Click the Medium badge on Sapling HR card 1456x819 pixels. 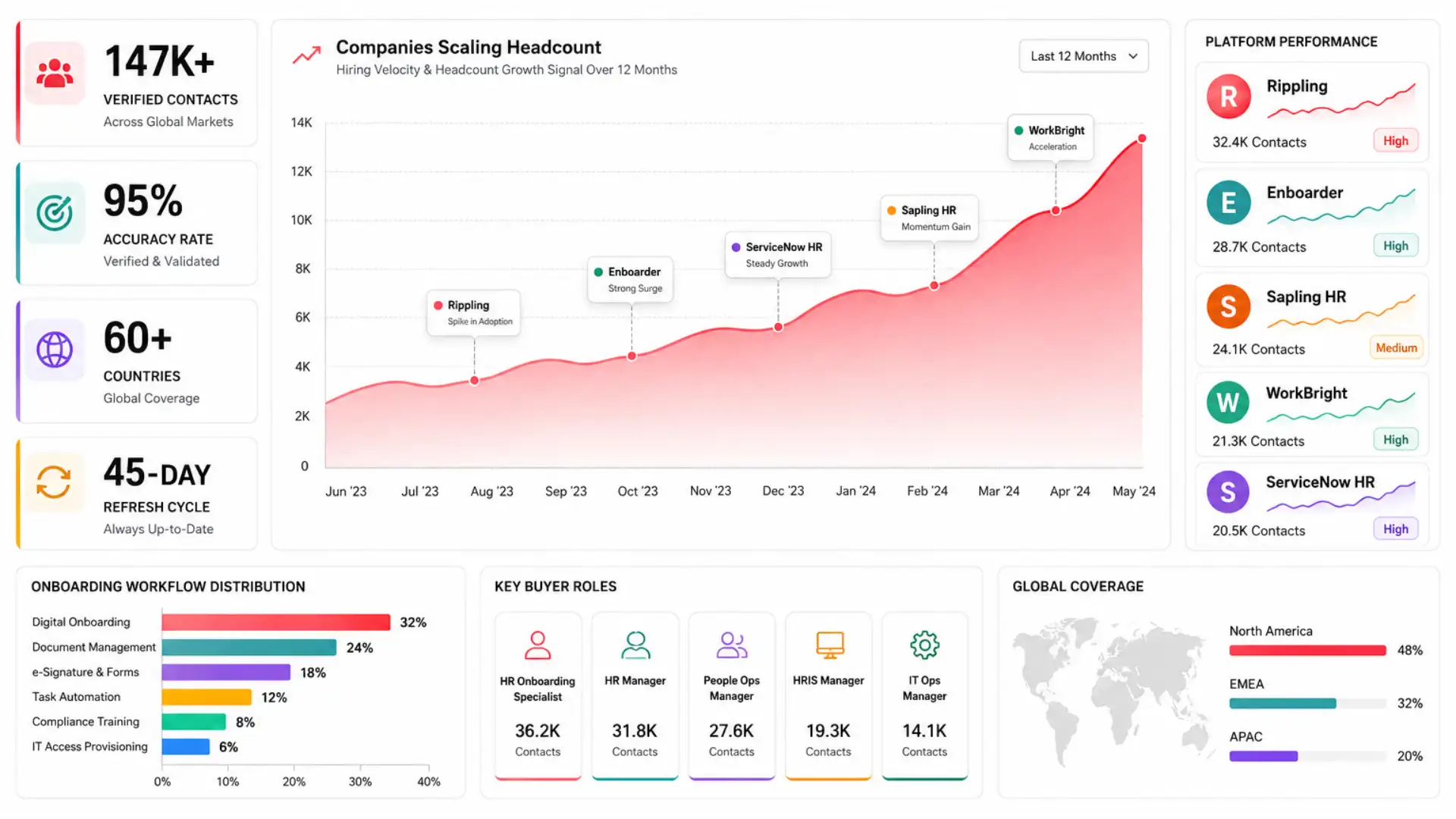pos(1396,348)
